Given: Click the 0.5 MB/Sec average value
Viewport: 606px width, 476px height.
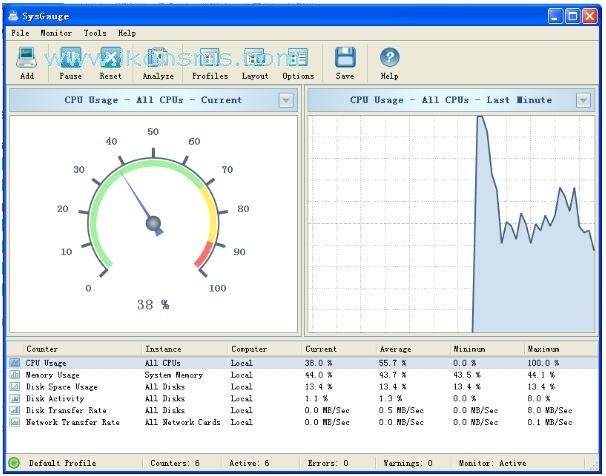Looking at the screenshot, I should pos(401,410).
